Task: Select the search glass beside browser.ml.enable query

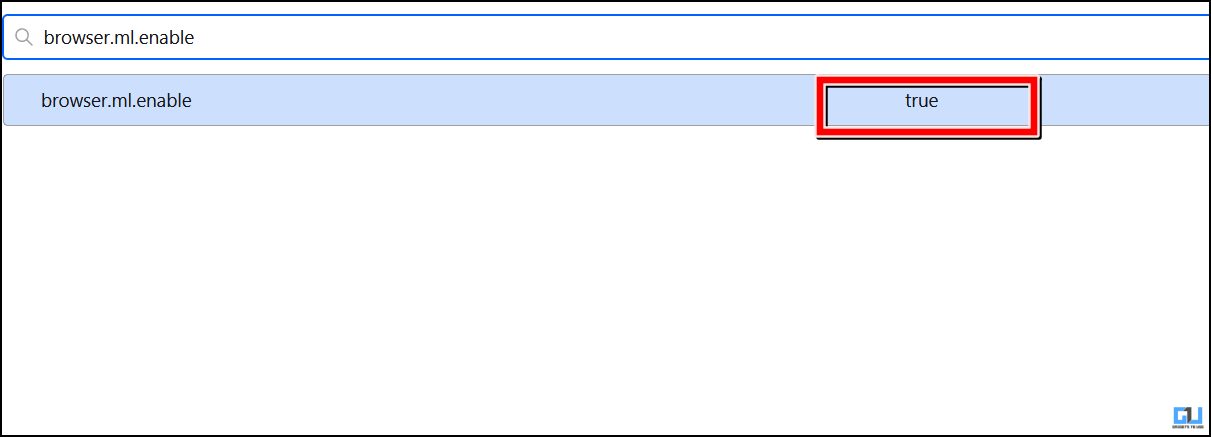Action: pyautogui.click(x=24, y=38)
